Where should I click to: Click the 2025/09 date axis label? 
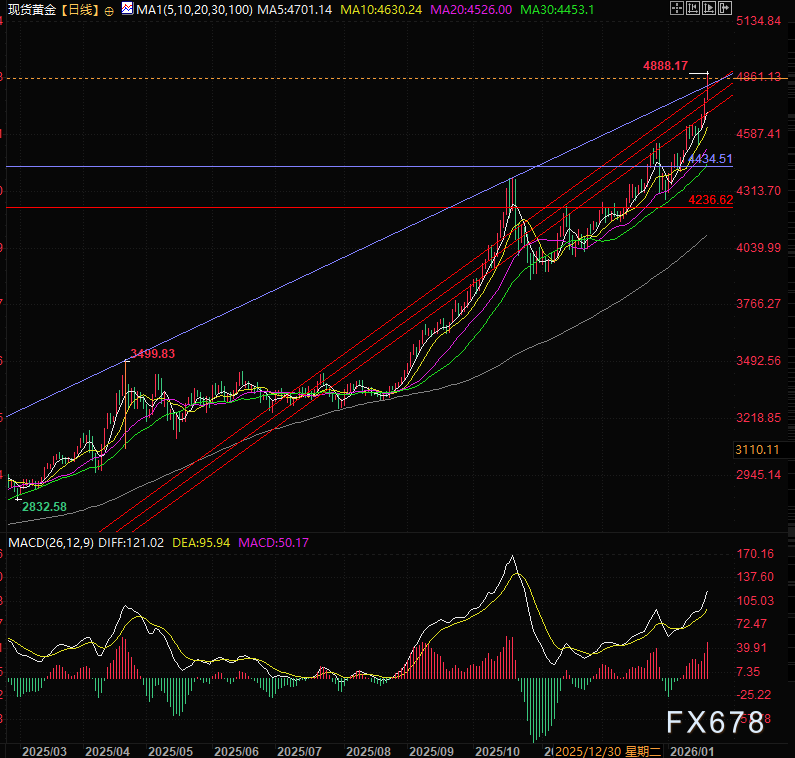431,751
